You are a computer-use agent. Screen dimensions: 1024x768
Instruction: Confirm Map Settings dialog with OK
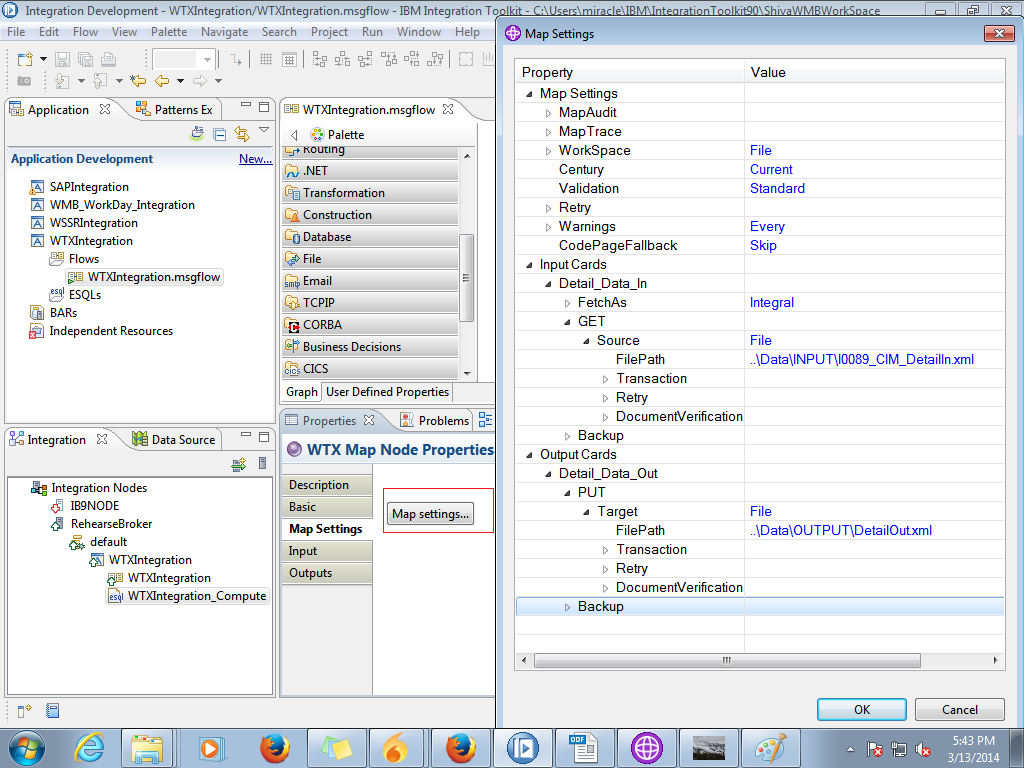coord(861,709)
